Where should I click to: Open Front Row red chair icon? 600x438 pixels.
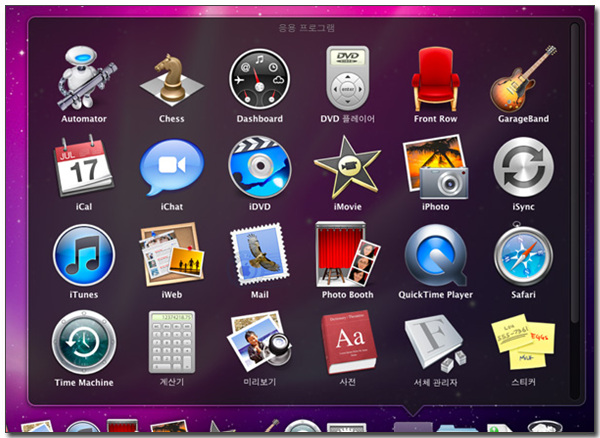click(x=435, y=79)
